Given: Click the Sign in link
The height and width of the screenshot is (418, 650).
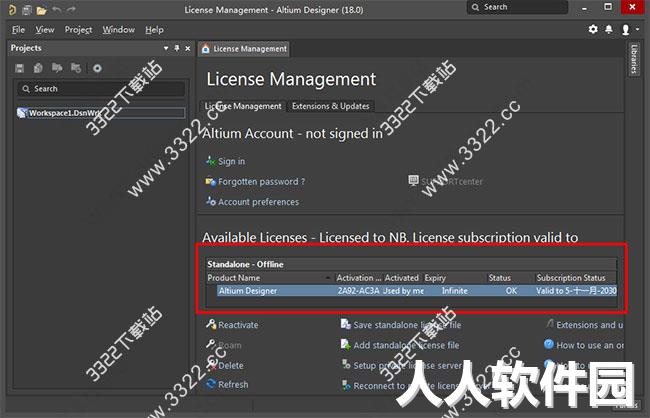Looking at the screenshot, I should pyautogui.click(x=231, y=161).
